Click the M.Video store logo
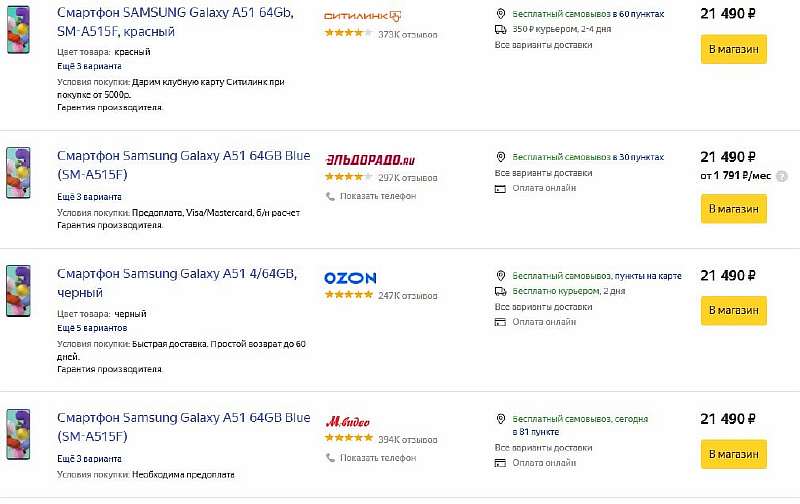The height and width of the screenshot is (504, 800). 348,421
